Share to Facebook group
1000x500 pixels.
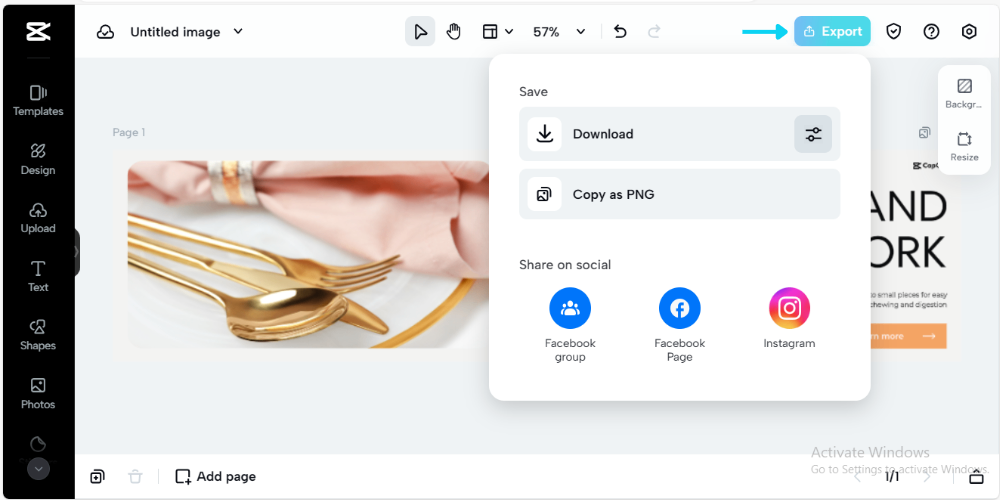[x=570, y=325]
